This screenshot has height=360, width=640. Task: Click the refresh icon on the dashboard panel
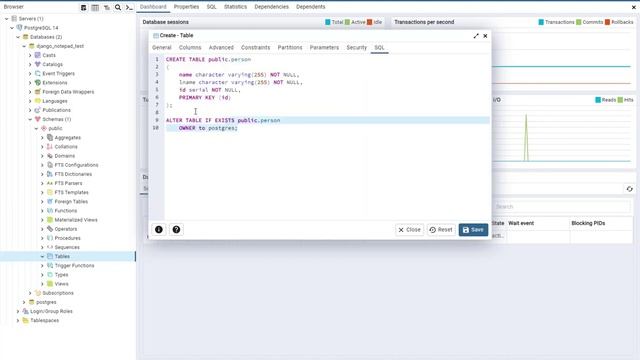629,189
